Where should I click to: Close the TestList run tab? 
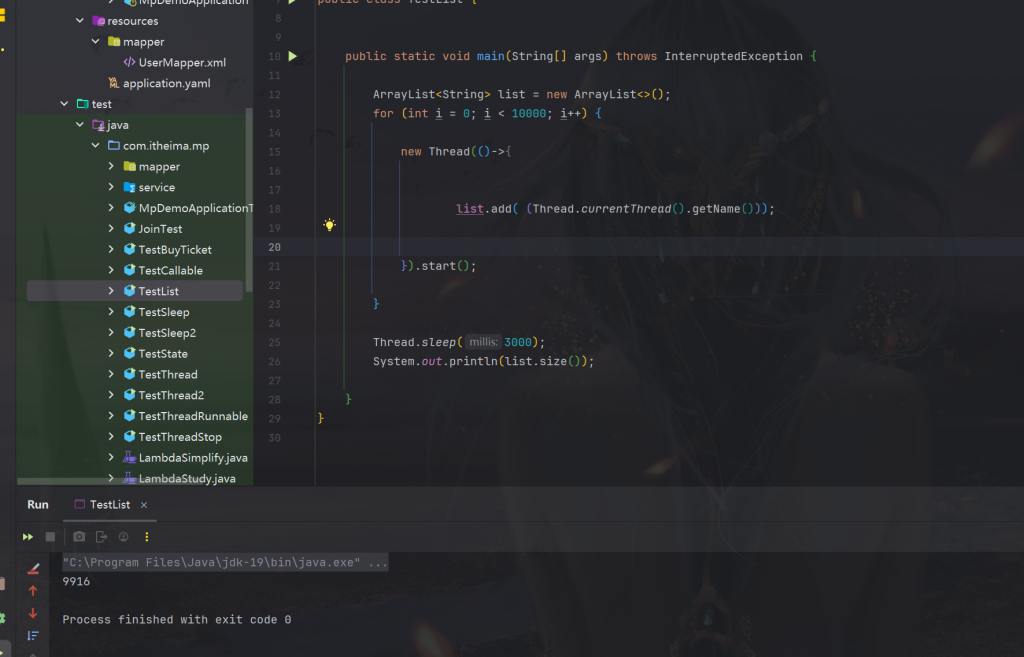(x=144, y=505)
